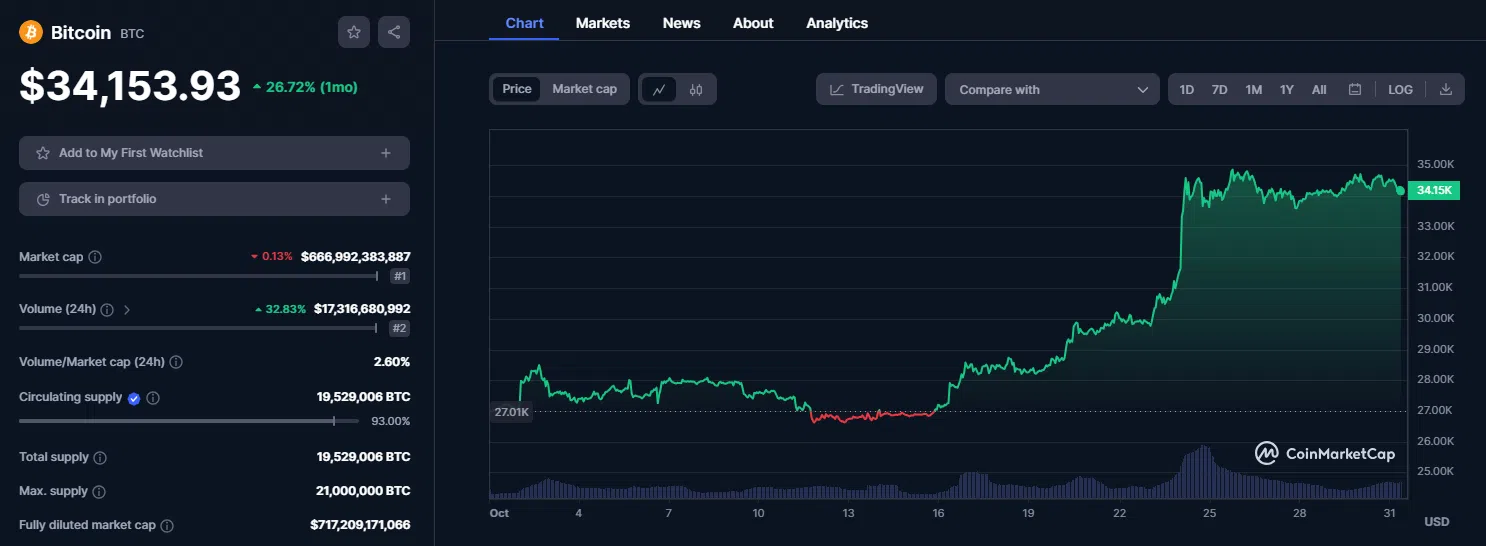This screenshot has height=546, width=1486.
Task: Show Market cap info tooltip icon
Action: 95,257
